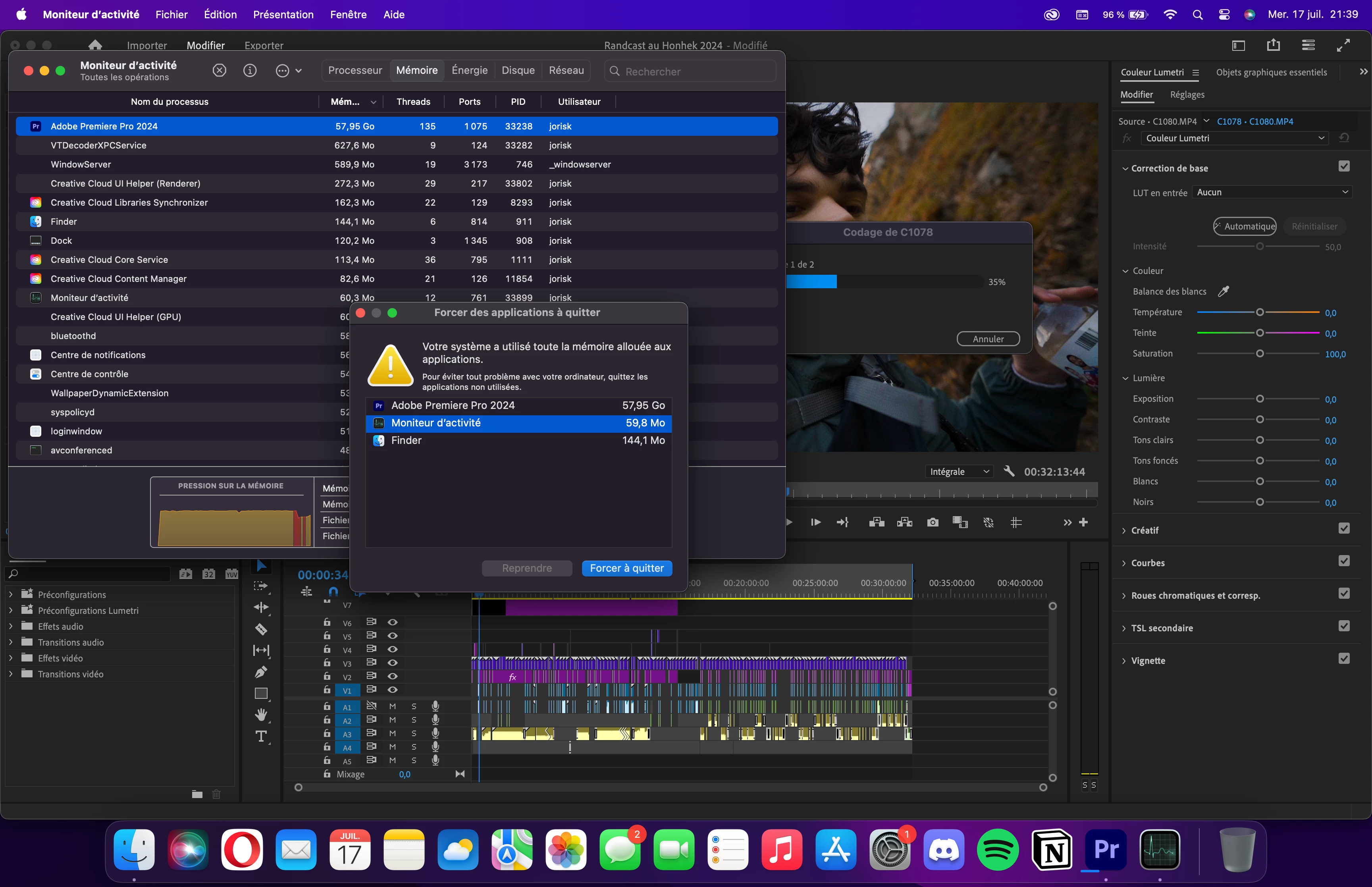
Task: Click the process info icon in Activity Monitor
Action: click(x=249, y=71)
